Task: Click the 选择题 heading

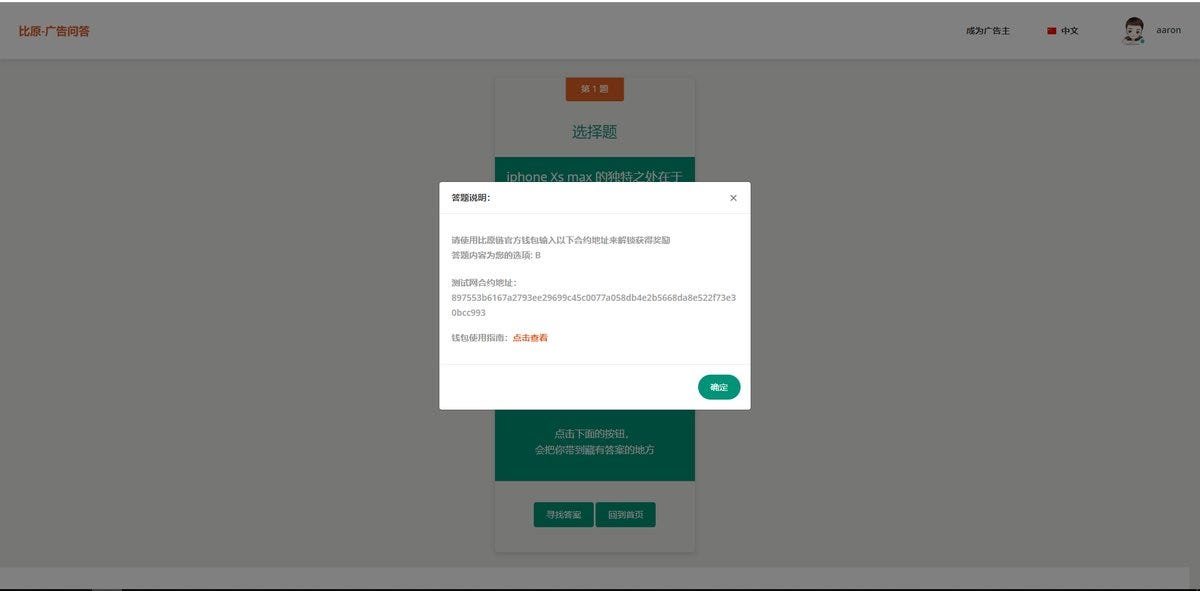Action: (594, 132)
